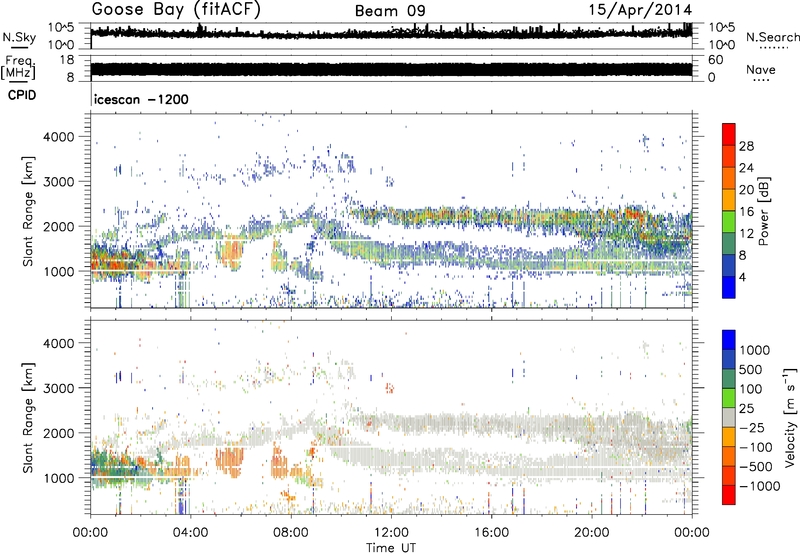Click the 'N.Search' legend label
This screenshot has width=800, height=554.
pos(772,37)
